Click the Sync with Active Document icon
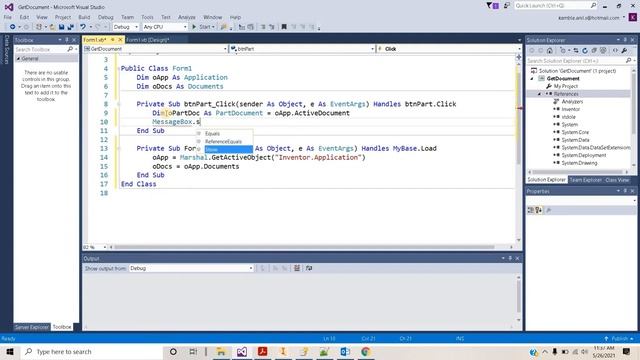640x360 pixels. point(576,51)
